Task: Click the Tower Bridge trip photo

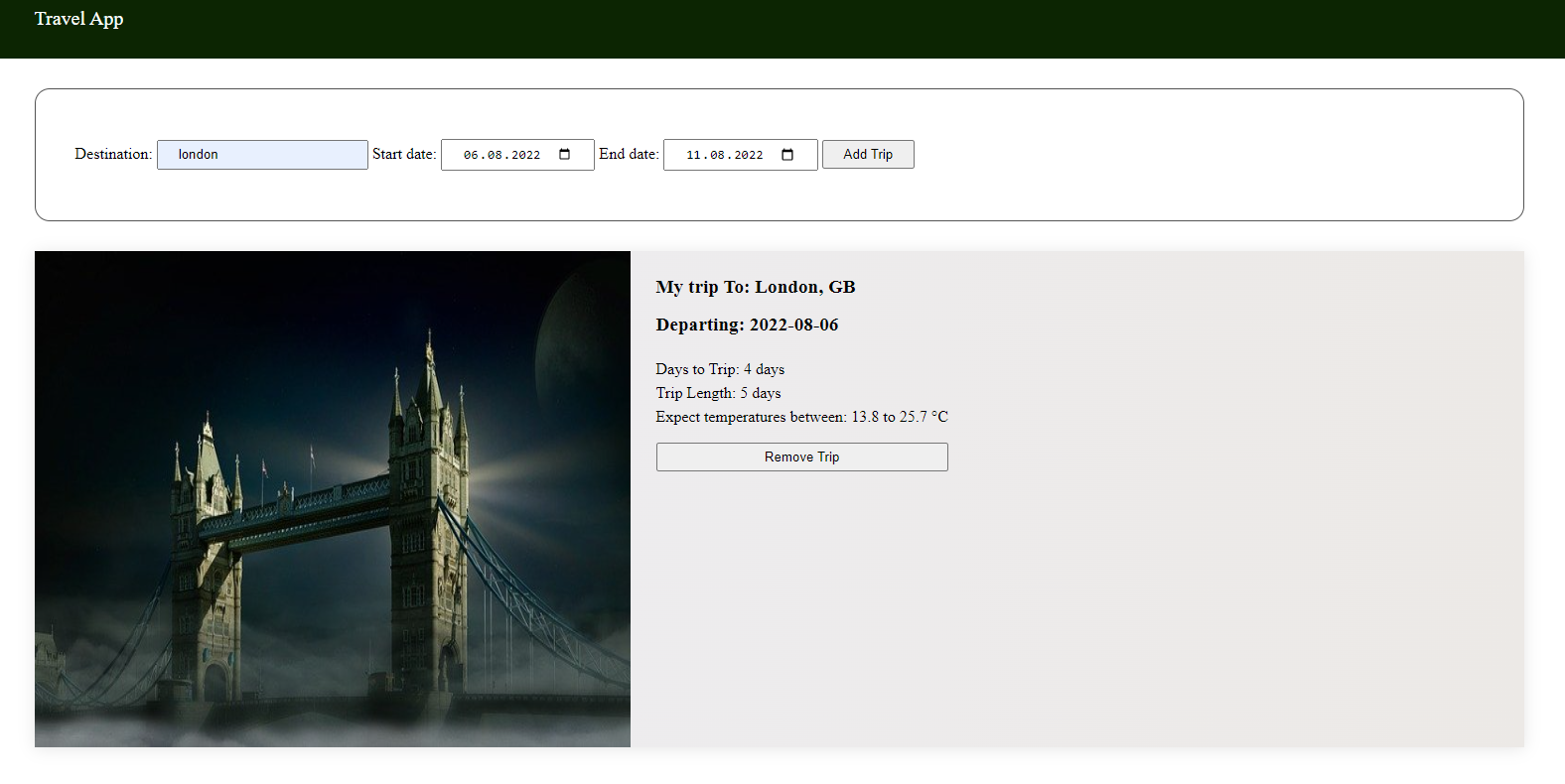Action: pos(333,499)
